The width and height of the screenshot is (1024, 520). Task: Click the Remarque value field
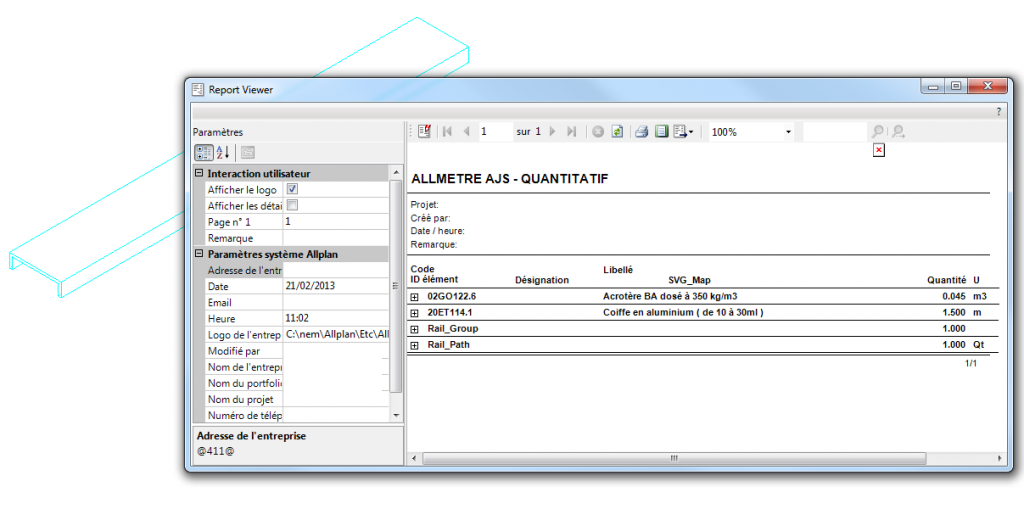pos(336,238)
